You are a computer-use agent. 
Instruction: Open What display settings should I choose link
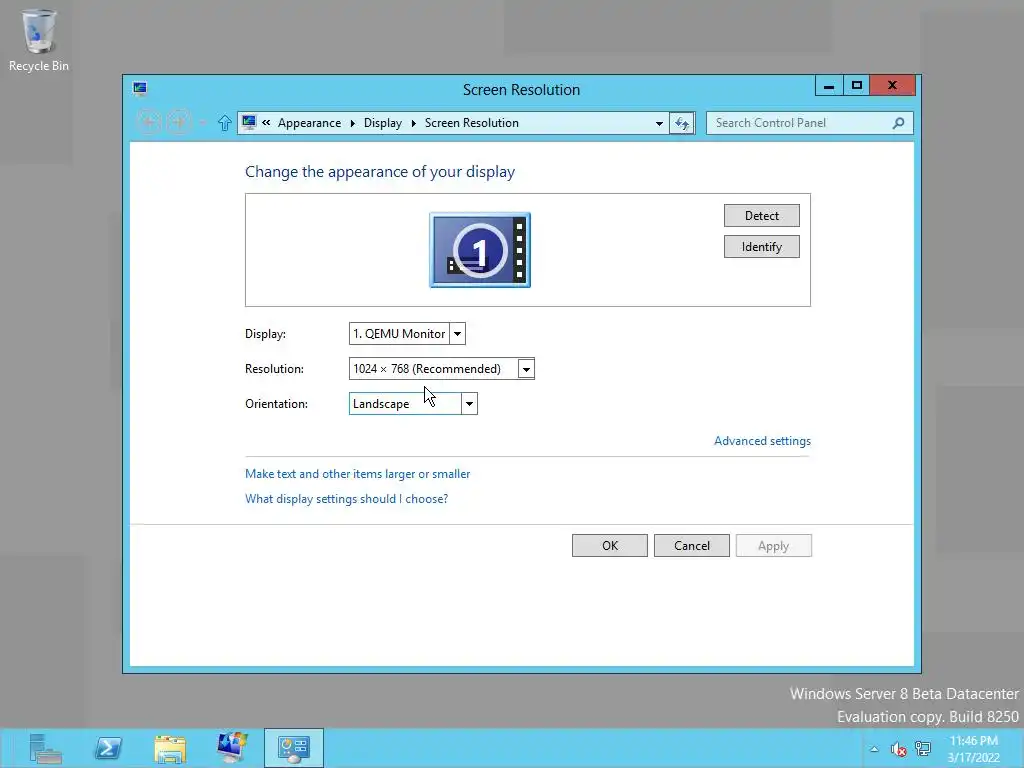pos(346,499)
